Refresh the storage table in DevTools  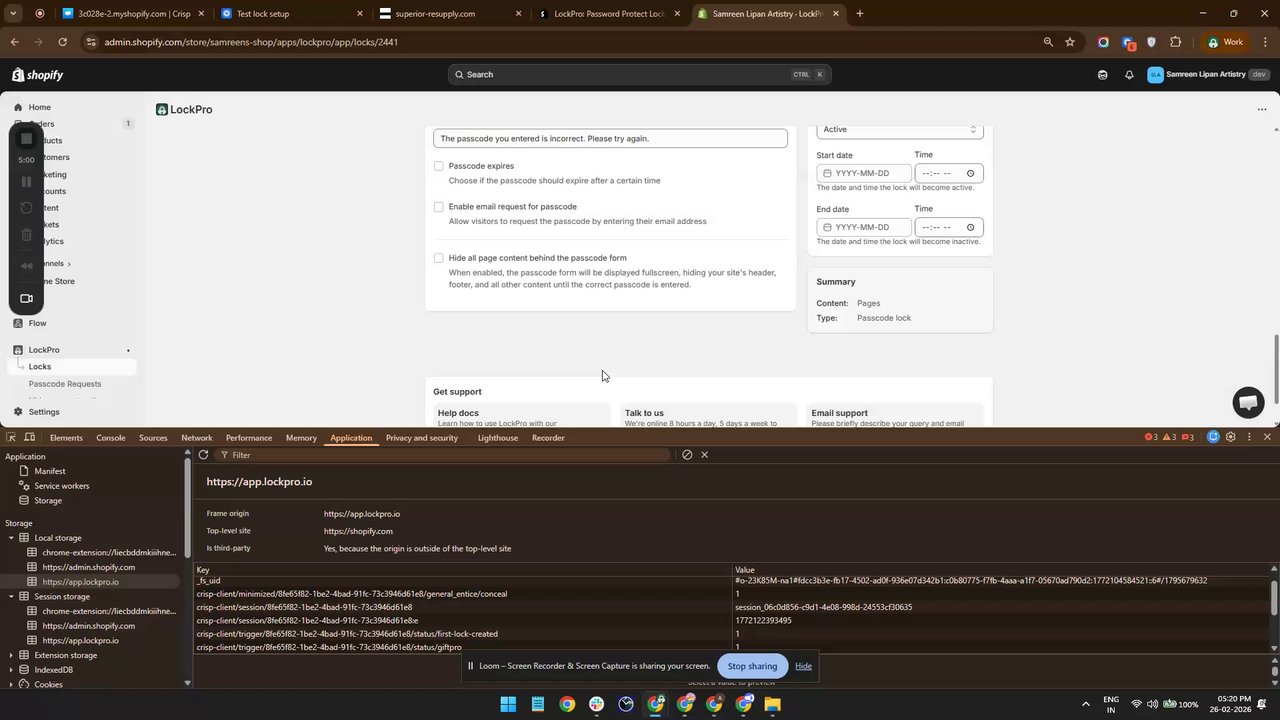pyautogui.click(x=203, y=455)
